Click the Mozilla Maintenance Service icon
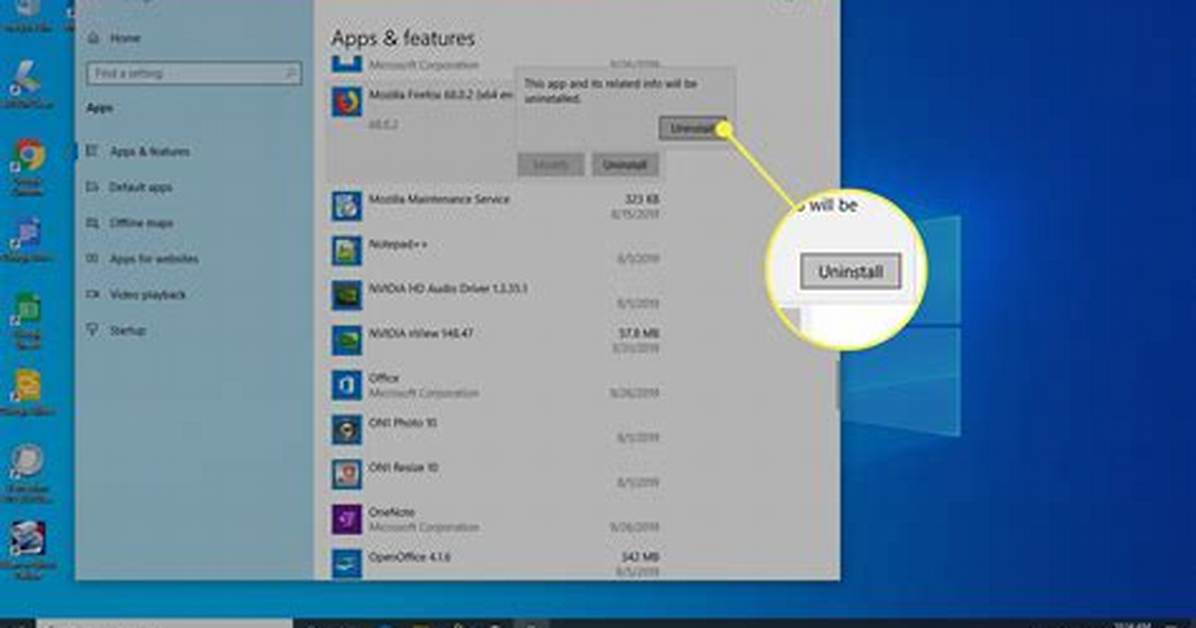 346,206
